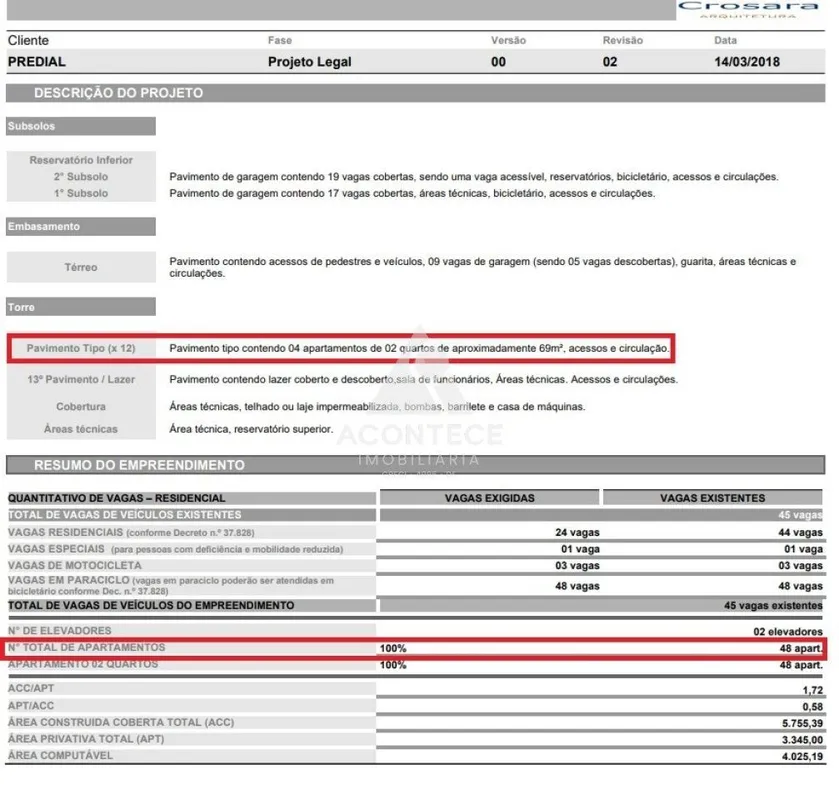Select the description mentioning "casa de máquinas"

tap(377, 407)
